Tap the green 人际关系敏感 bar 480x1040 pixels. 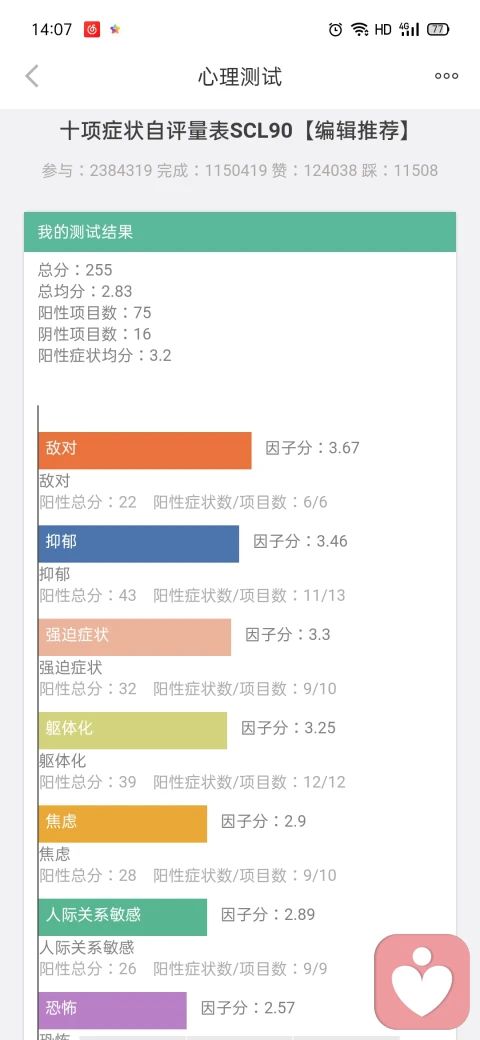[123, 917]
